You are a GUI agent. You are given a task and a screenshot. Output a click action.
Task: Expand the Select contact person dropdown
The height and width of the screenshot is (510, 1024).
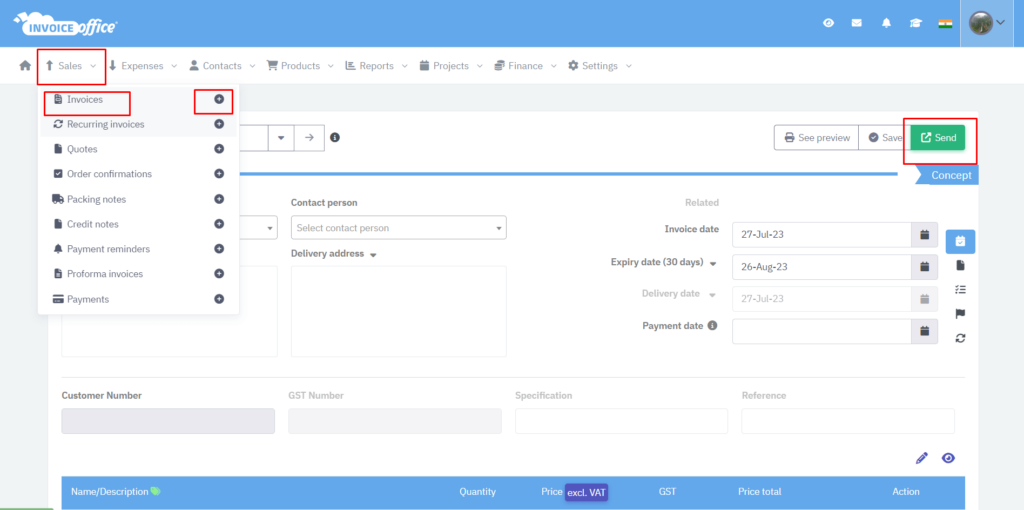click(398, 228)
